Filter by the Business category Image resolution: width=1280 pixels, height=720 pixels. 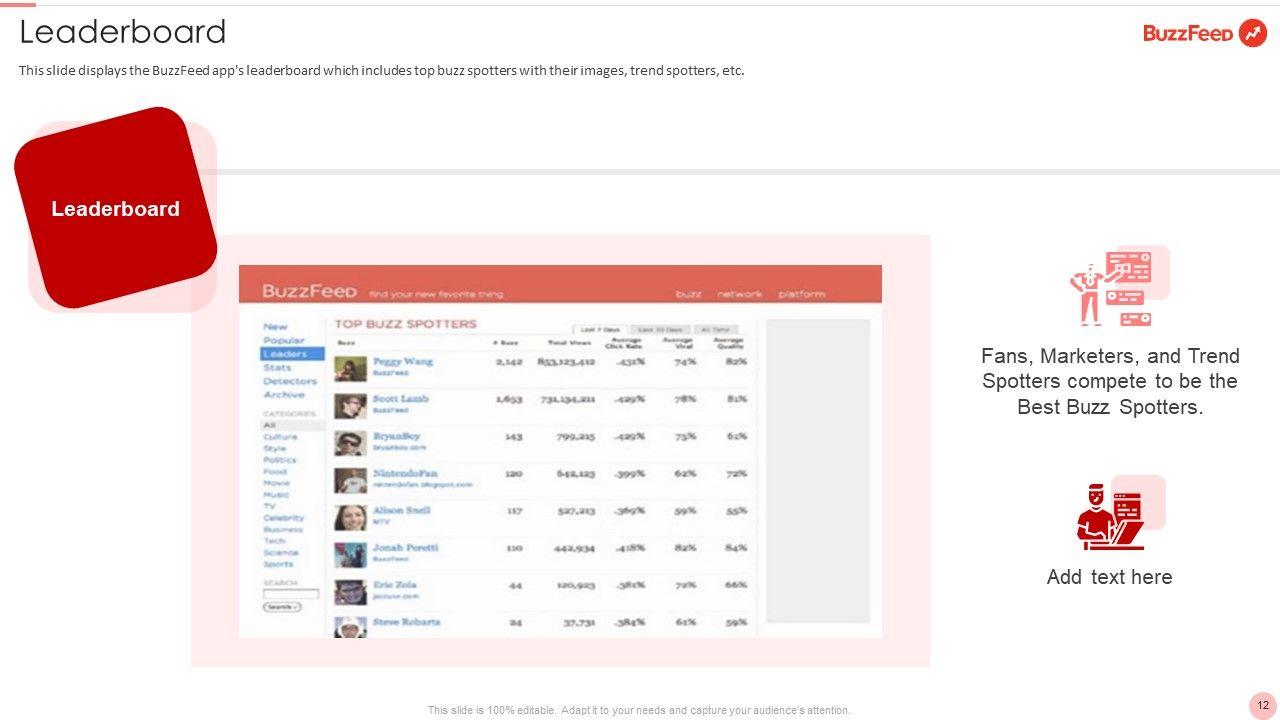283,529
